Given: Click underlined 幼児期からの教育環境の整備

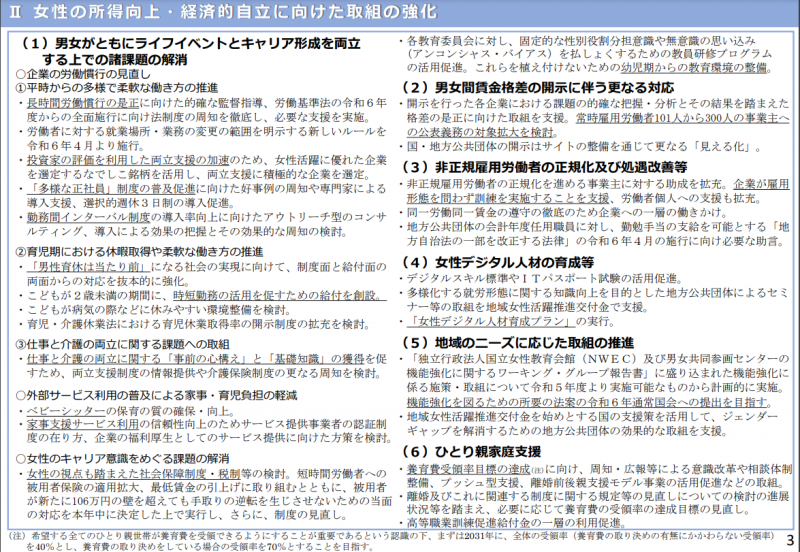Looking at the screenshot, I should [x=682, y=67].
